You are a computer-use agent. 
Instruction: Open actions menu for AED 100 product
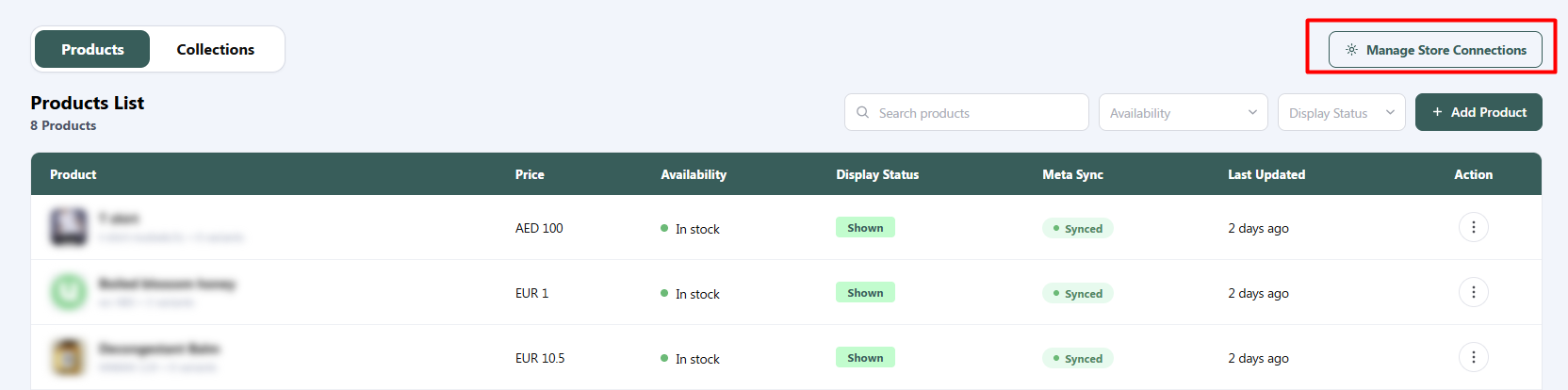click(1473, 227)
